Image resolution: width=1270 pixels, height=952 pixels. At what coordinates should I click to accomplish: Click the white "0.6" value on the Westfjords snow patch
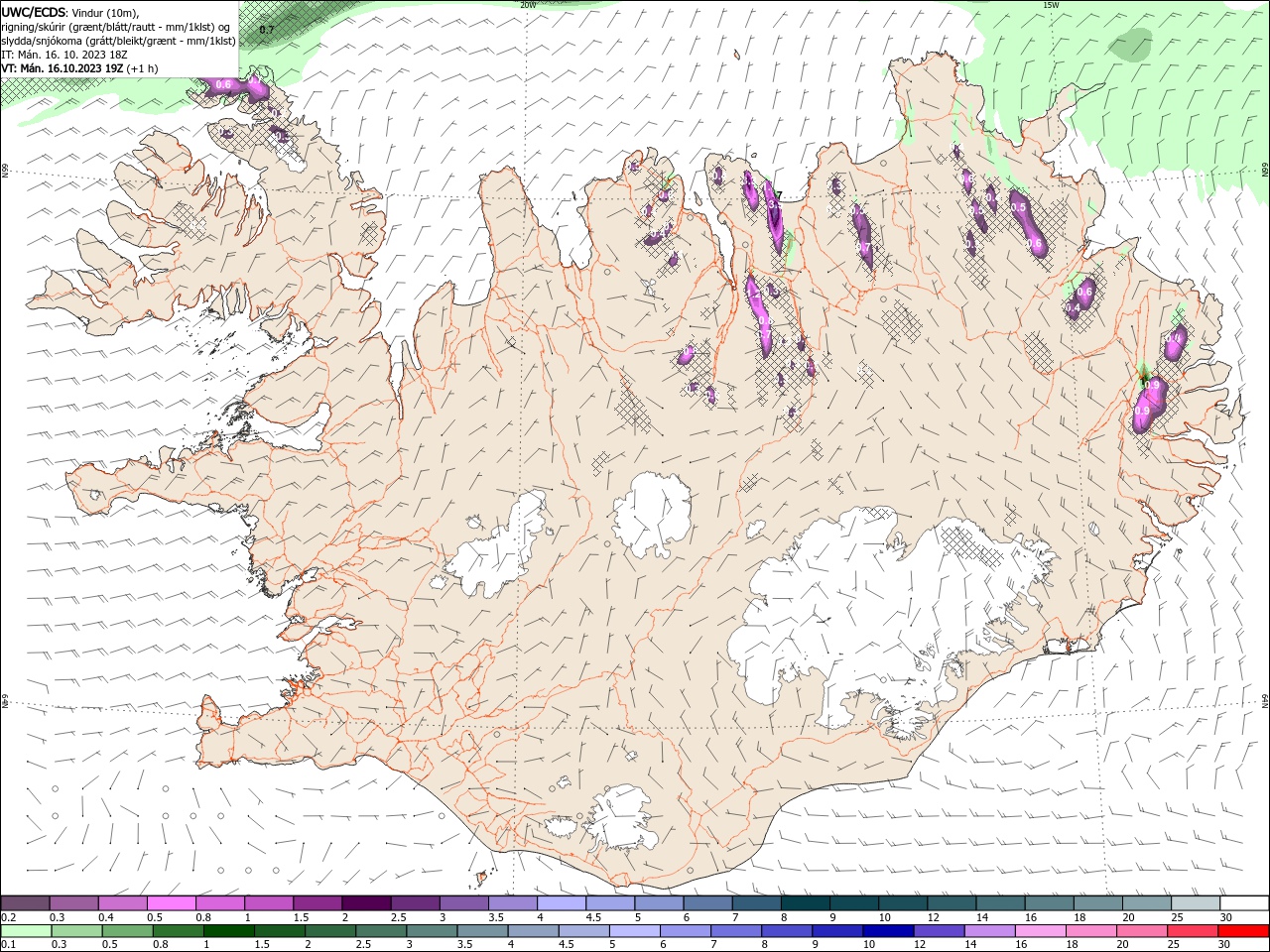point(222,85)
